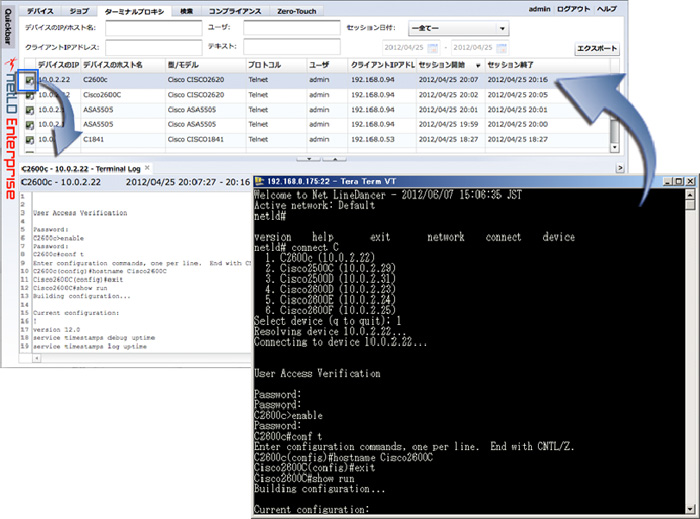Select session start 2012/04/25 19:59 cell
The image size is (700, 519).
click(450, 125)
